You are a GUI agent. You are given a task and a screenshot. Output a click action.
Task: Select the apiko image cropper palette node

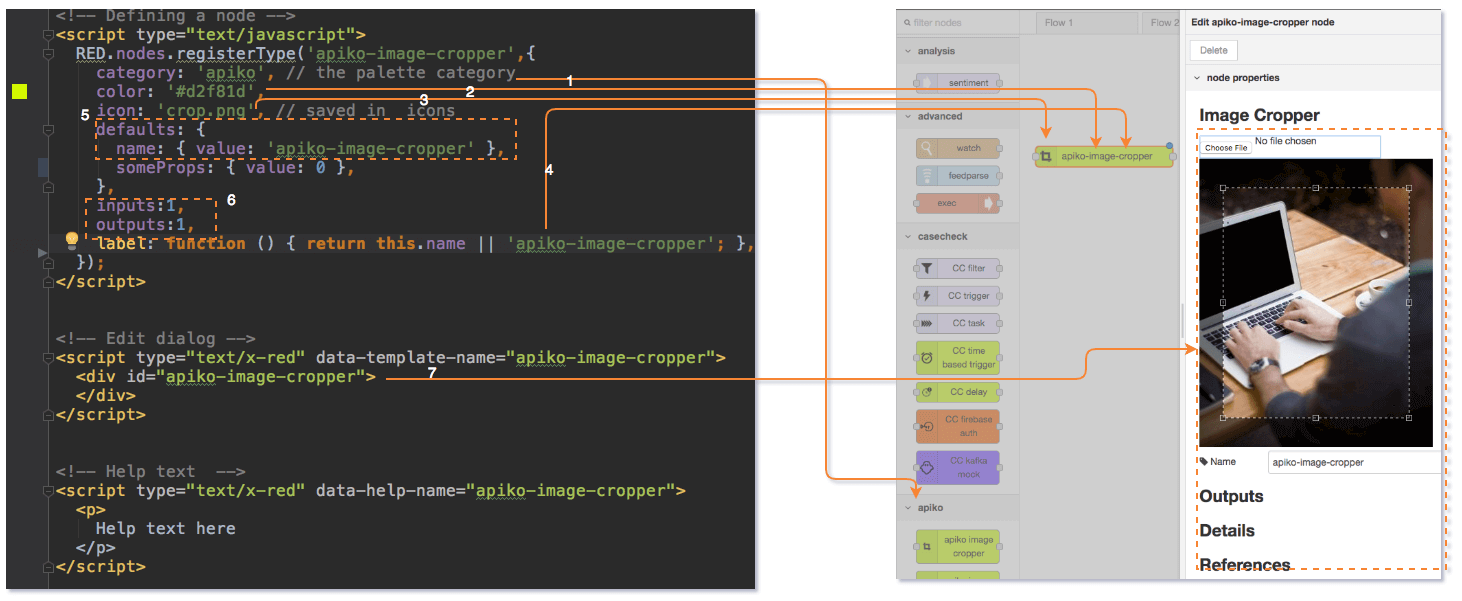957,545
